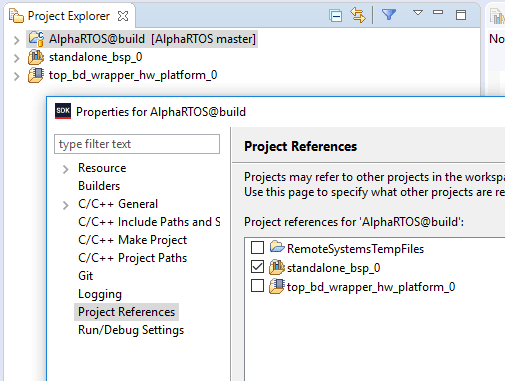Minimize the Project Explorer panel

pos(438,12)
